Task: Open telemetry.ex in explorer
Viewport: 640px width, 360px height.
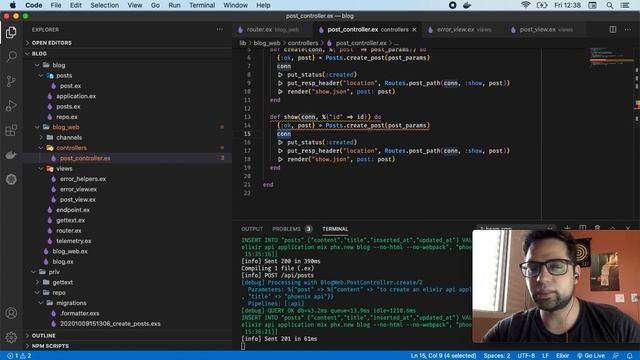Action: pos(73,241)
